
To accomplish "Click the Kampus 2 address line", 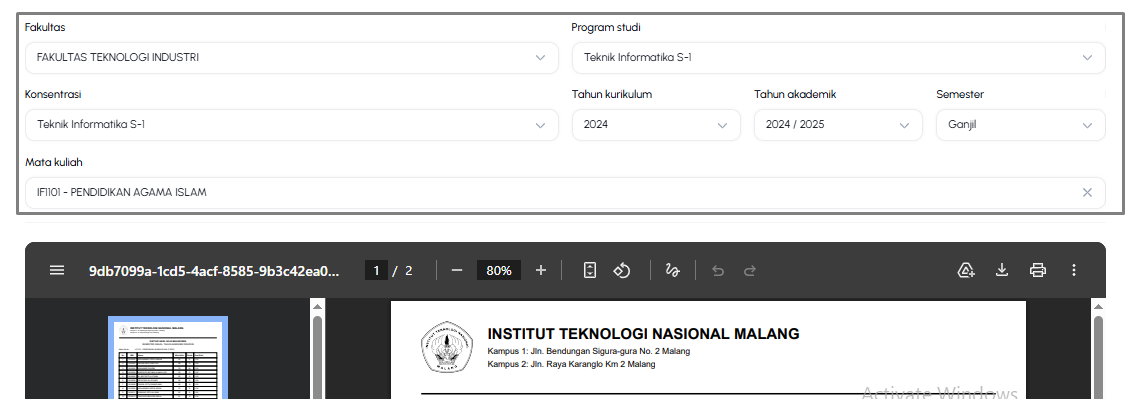I will pyautogui.click(x=571, y=364).
